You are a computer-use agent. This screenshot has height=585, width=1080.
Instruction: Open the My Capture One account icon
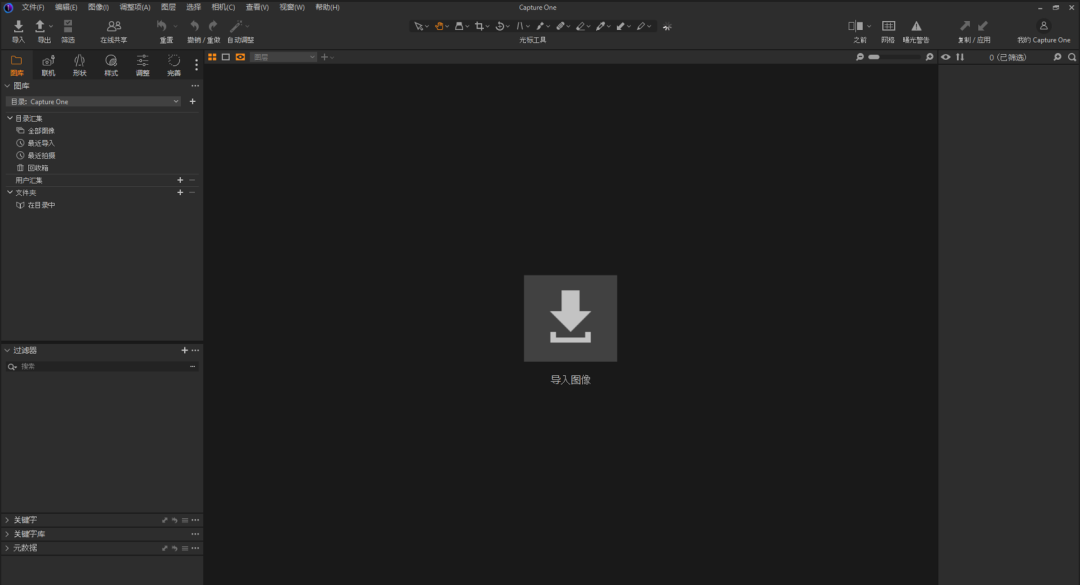click(x=1043, y=26)
